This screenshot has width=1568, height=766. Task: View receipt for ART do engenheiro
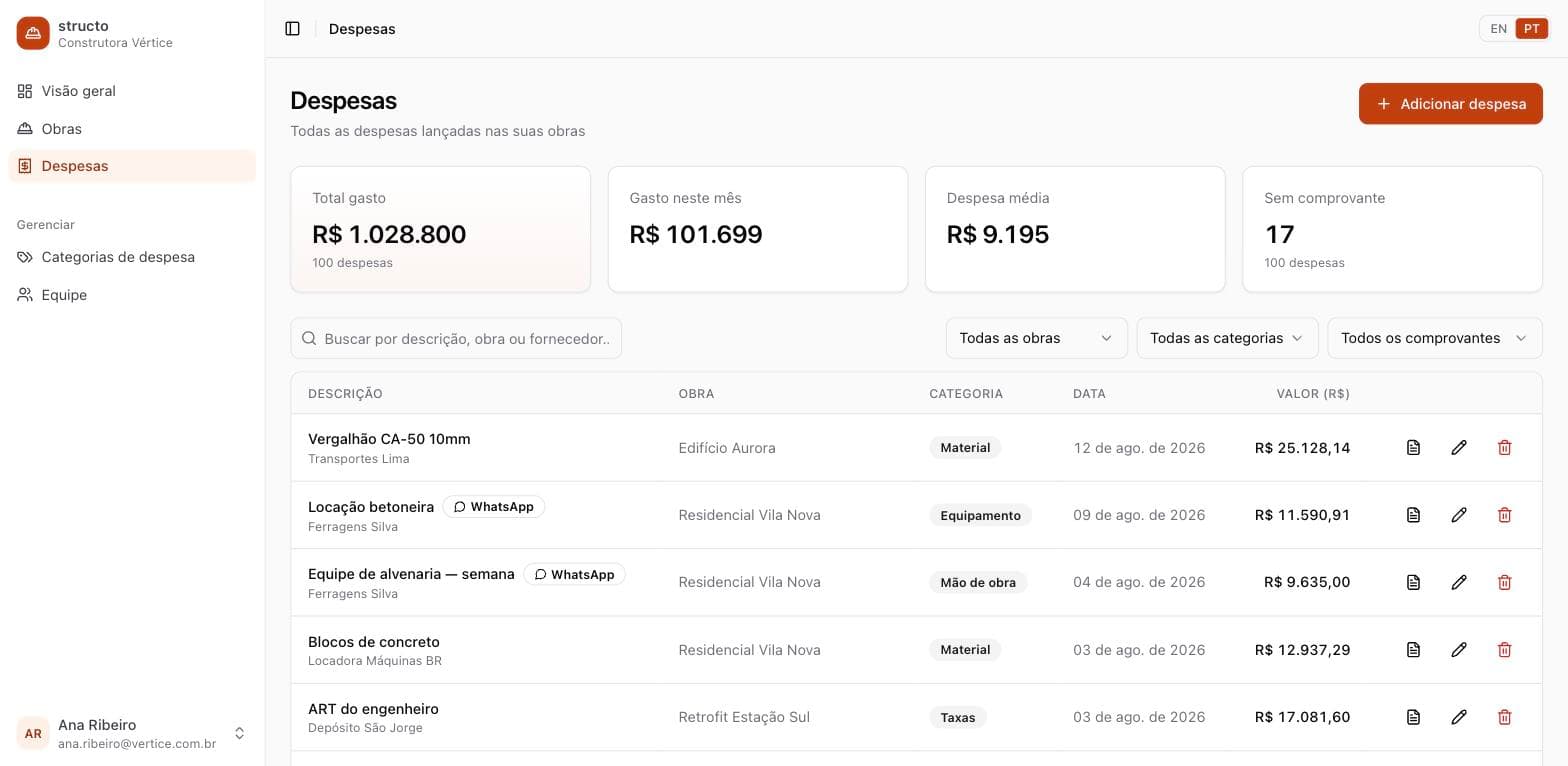tap(1413, 717)
